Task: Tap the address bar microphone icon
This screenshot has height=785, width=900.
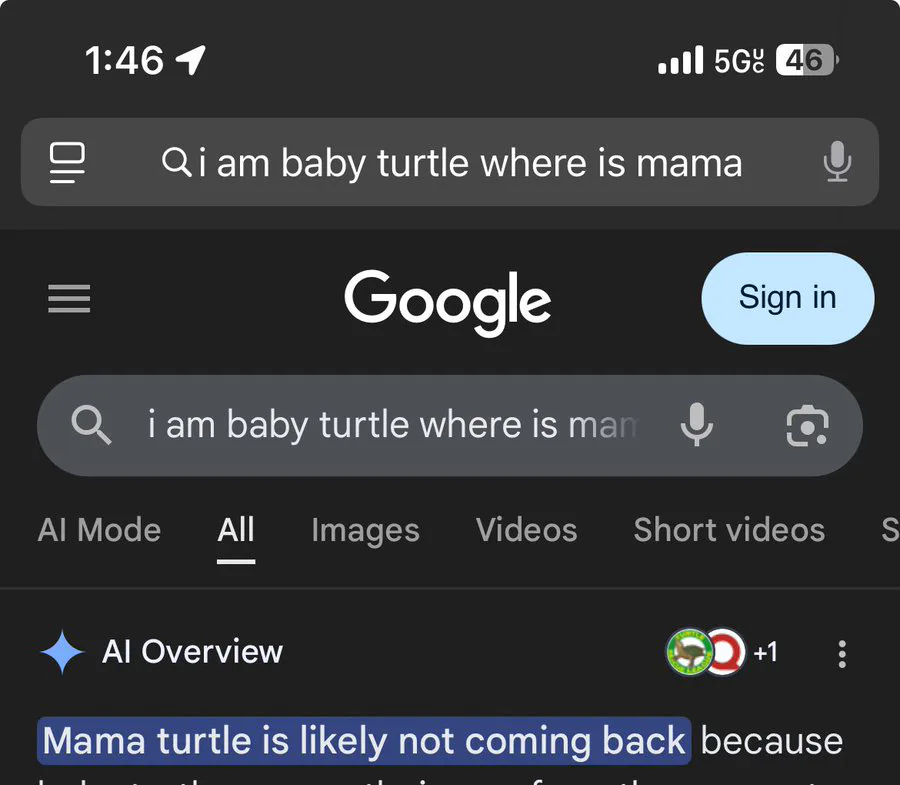Action: click(836, 162)
